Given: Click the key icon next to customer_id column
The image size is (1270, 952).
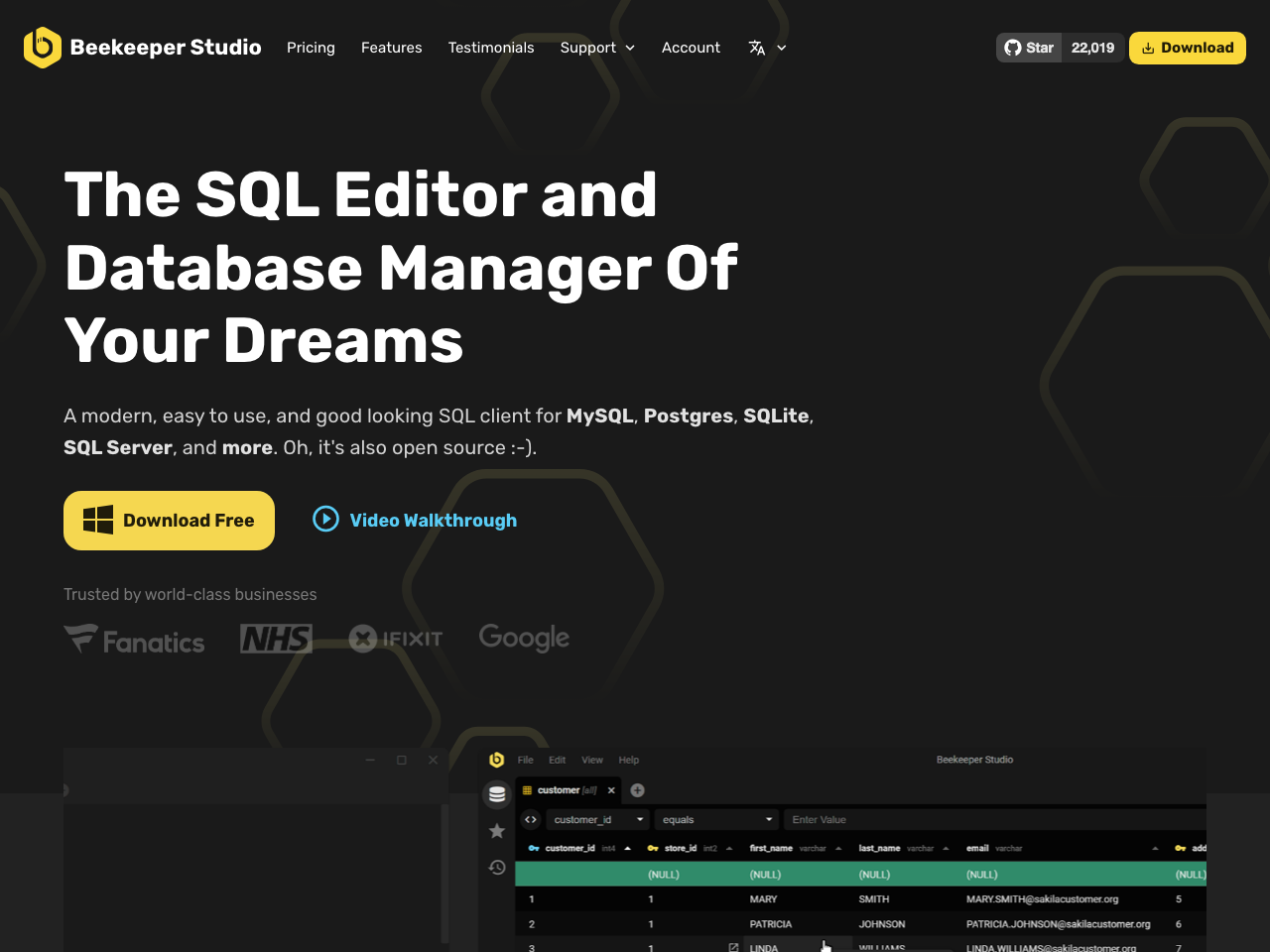Looking at the screenshot, I should pos(534,848).
